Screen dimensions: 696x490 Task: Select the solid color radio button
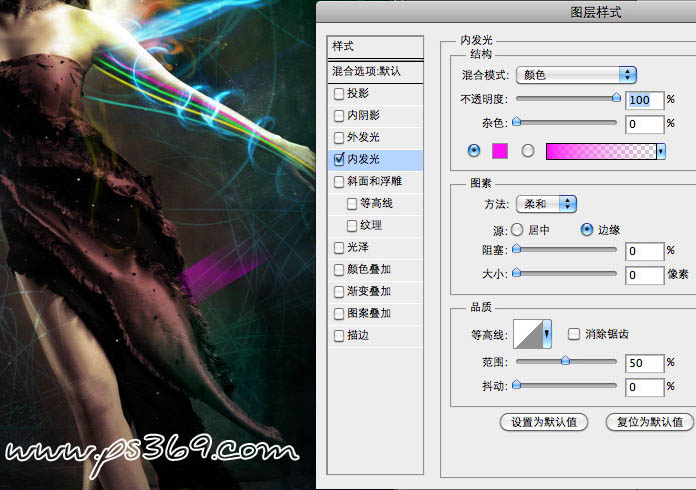pyautogui.click(x=474, y=151)
